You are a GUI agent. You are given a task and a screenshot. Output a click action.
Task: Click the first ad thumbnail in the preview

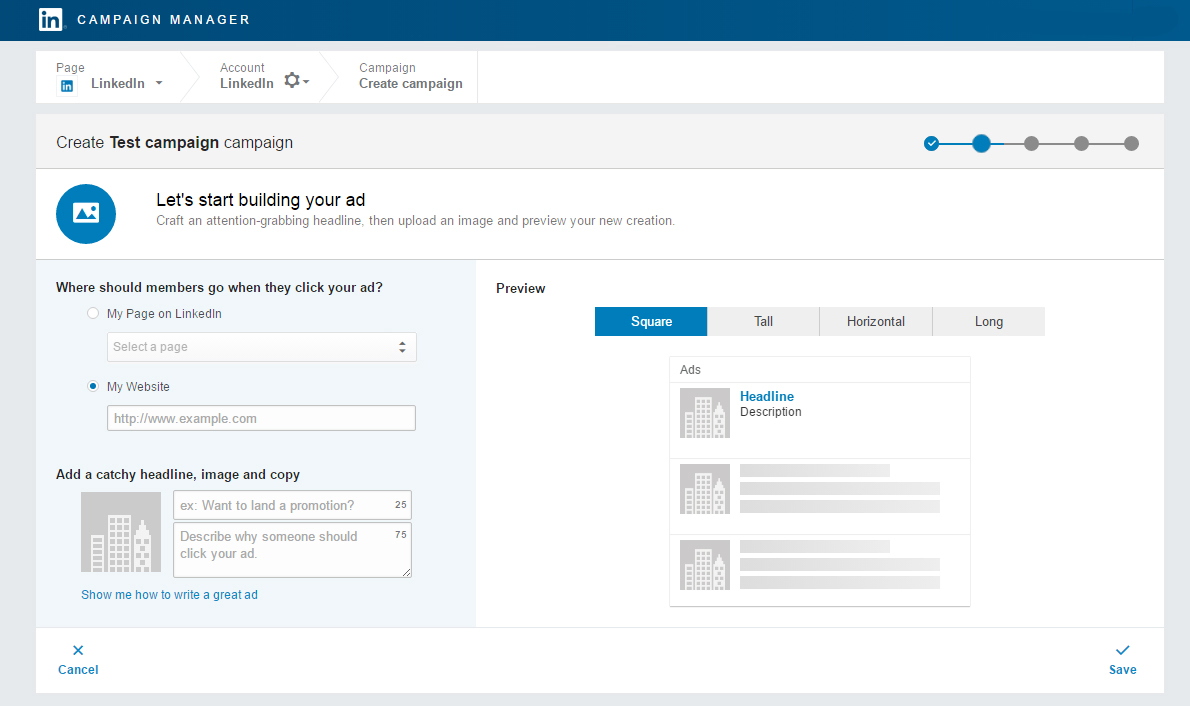pos(705,413)
